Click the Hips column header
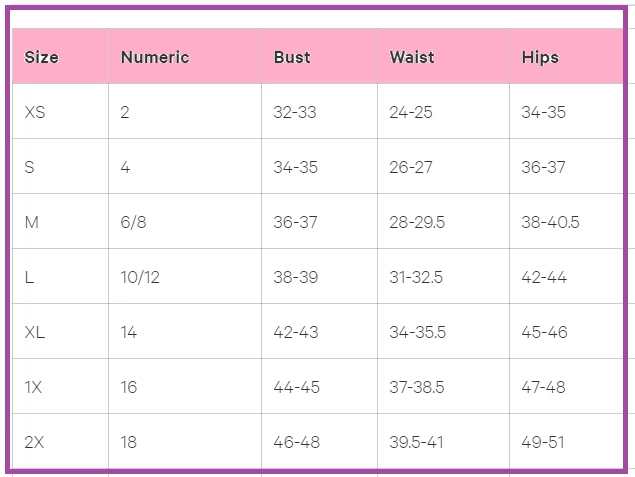The height and width of the screenshot is (477, 635). 540,57
